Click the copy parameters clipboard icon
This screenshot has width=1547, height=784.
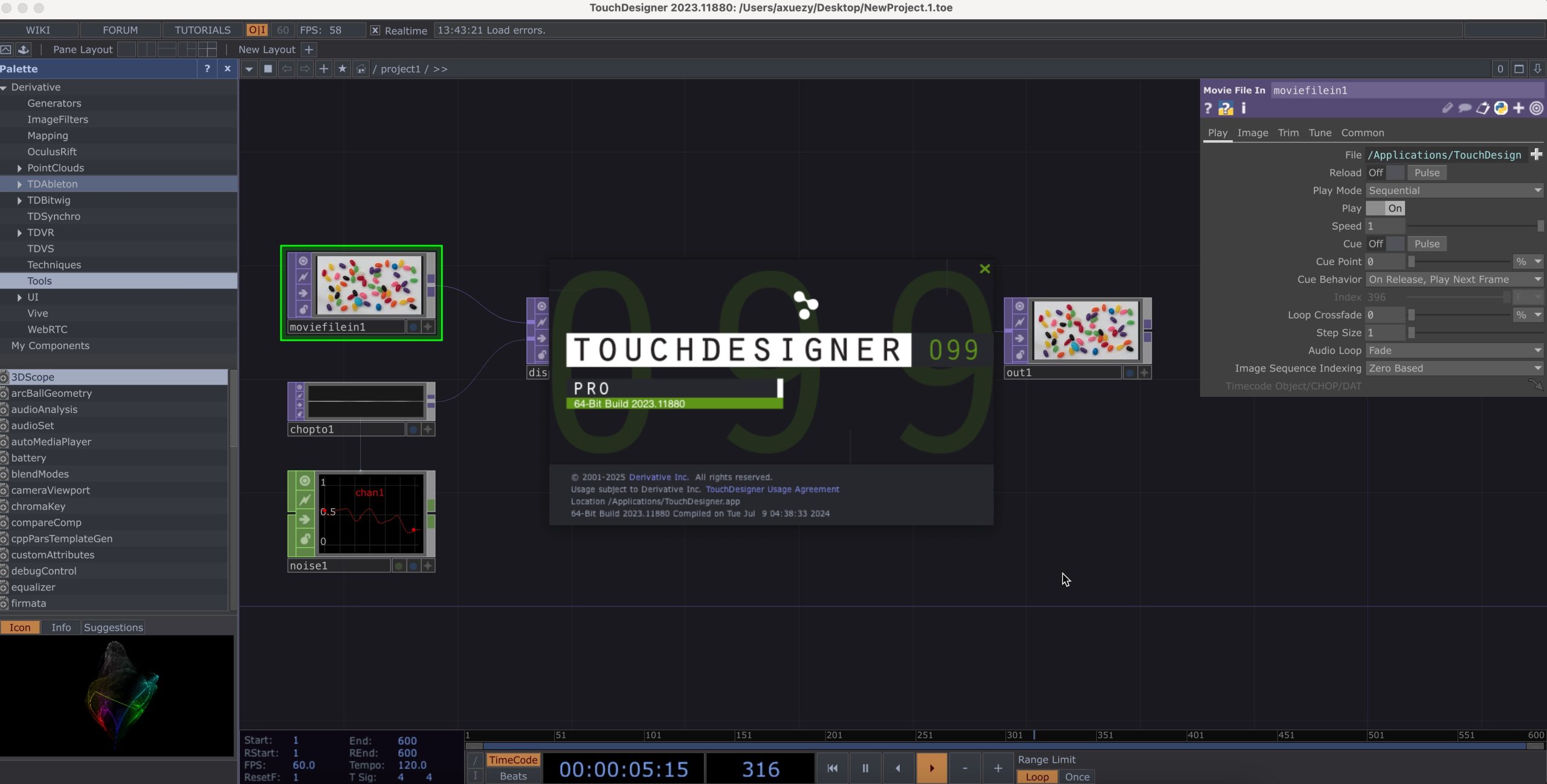[1483, 108]
